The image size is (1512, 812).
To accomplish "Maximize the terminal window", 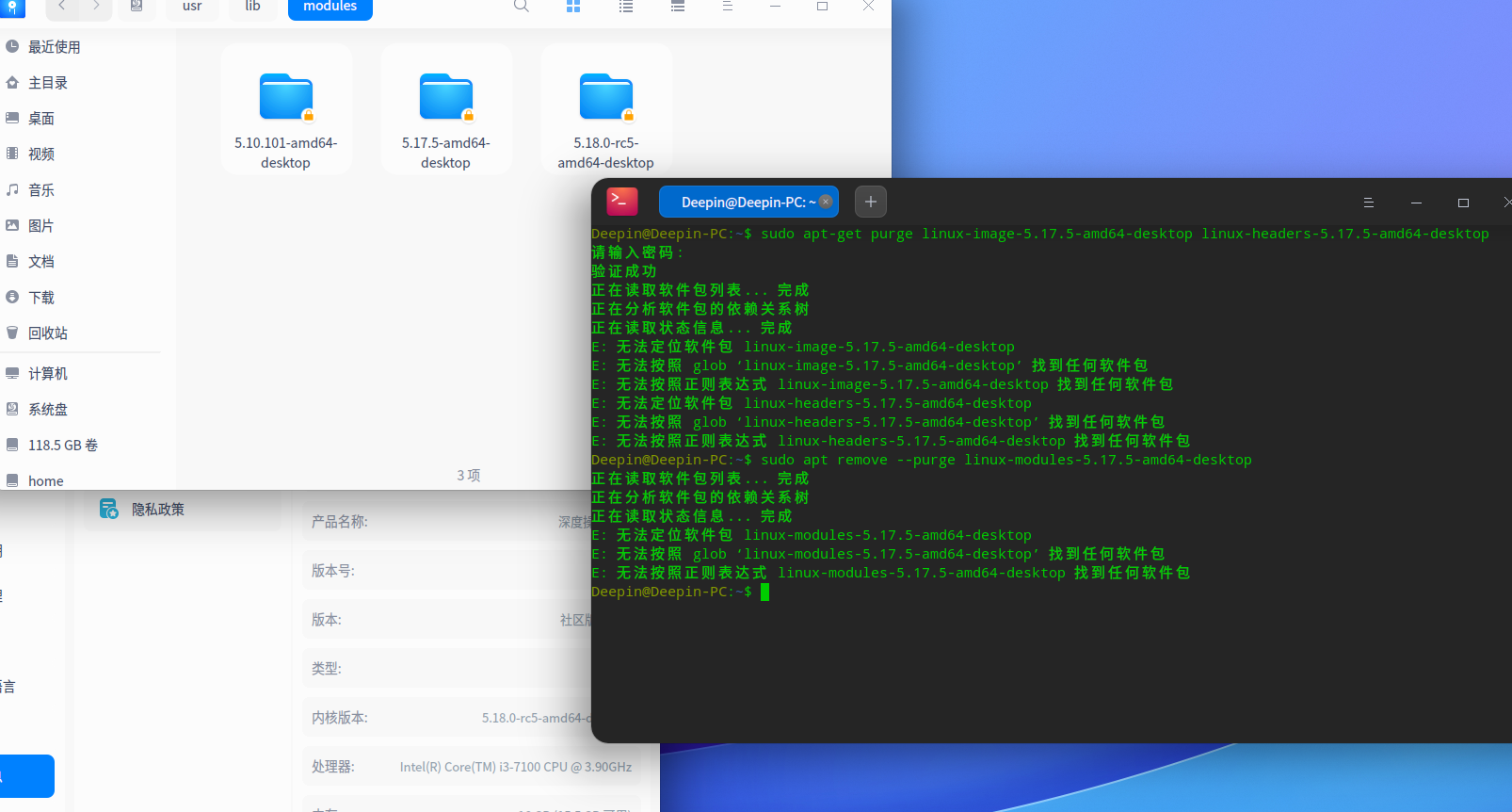I will (x=1463, y=203).
